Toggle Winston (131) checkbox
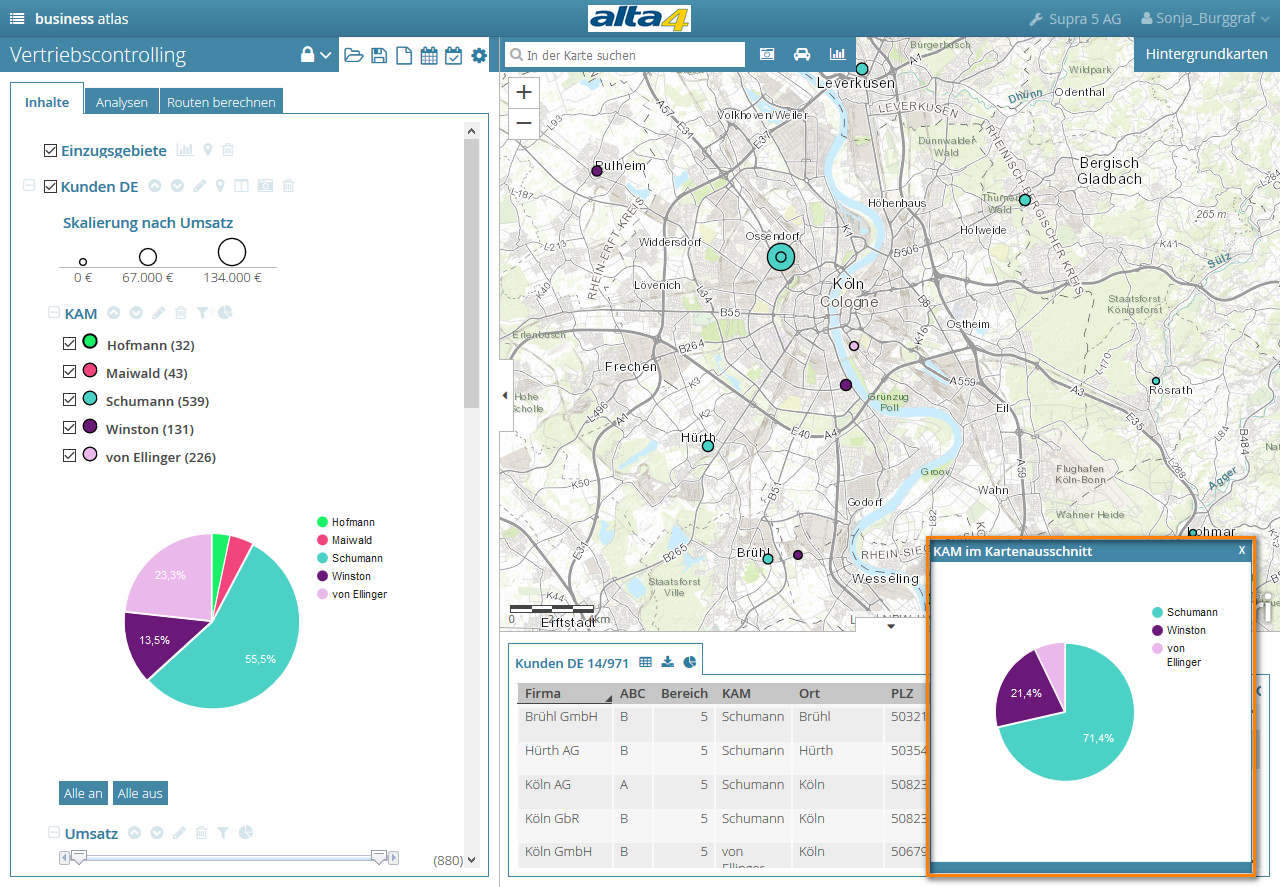 [x=69, y=427]
